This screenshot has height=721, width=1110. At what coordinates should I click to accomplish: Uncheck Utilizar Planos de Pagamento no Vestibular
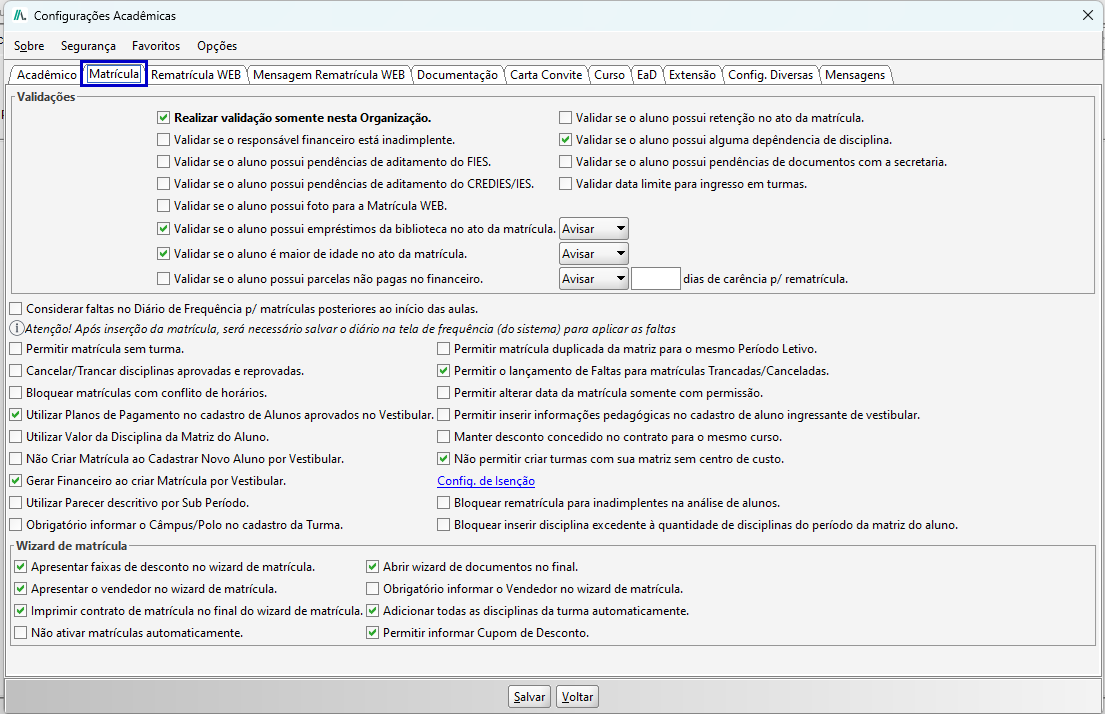16,414
